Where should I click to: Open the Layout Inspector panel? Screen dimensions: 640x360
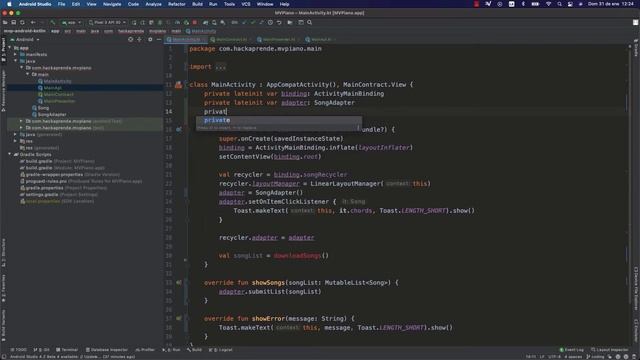[610, 350]
